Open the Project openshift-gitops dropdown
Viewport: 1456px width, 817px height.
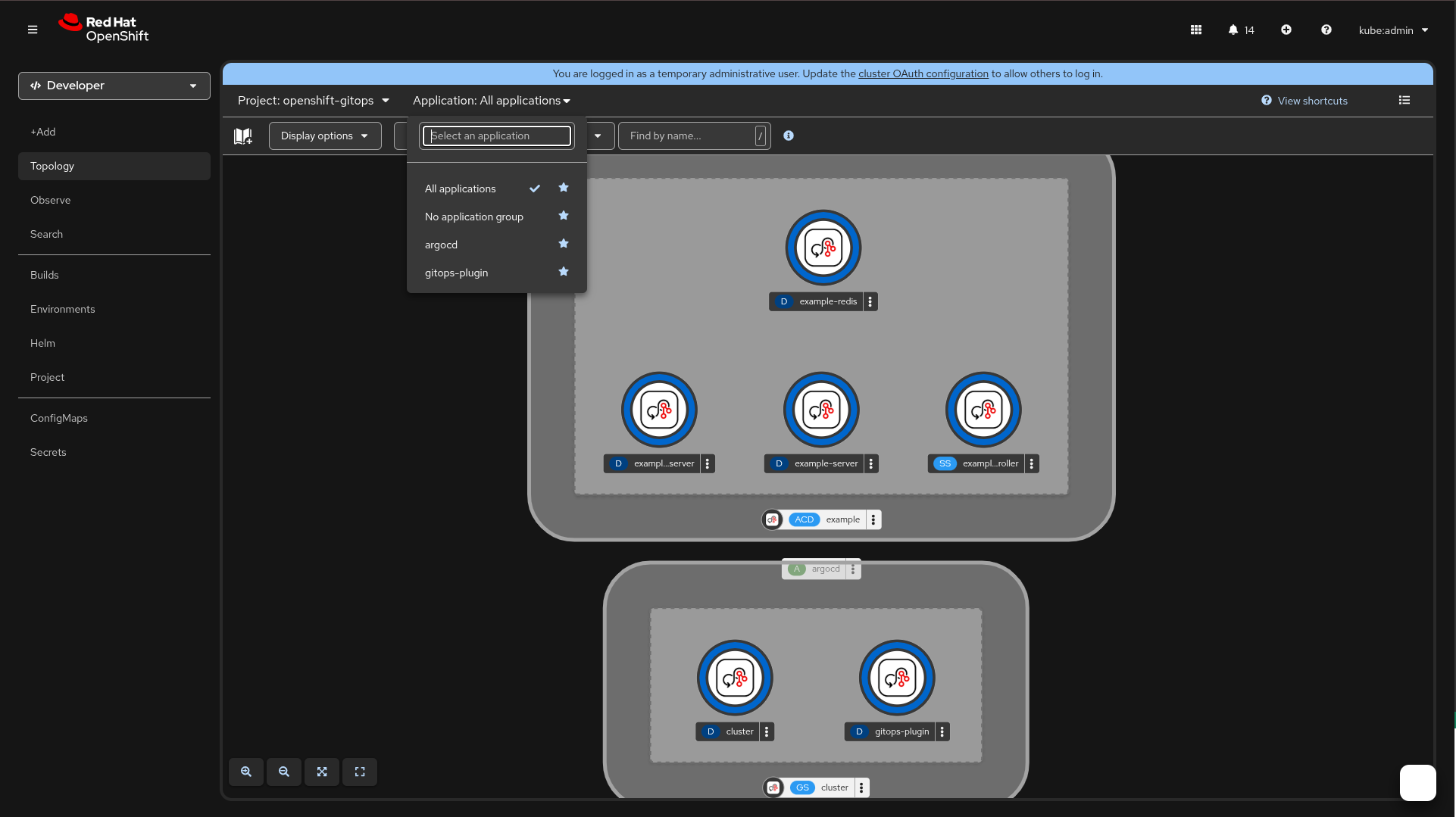(314, 101)
